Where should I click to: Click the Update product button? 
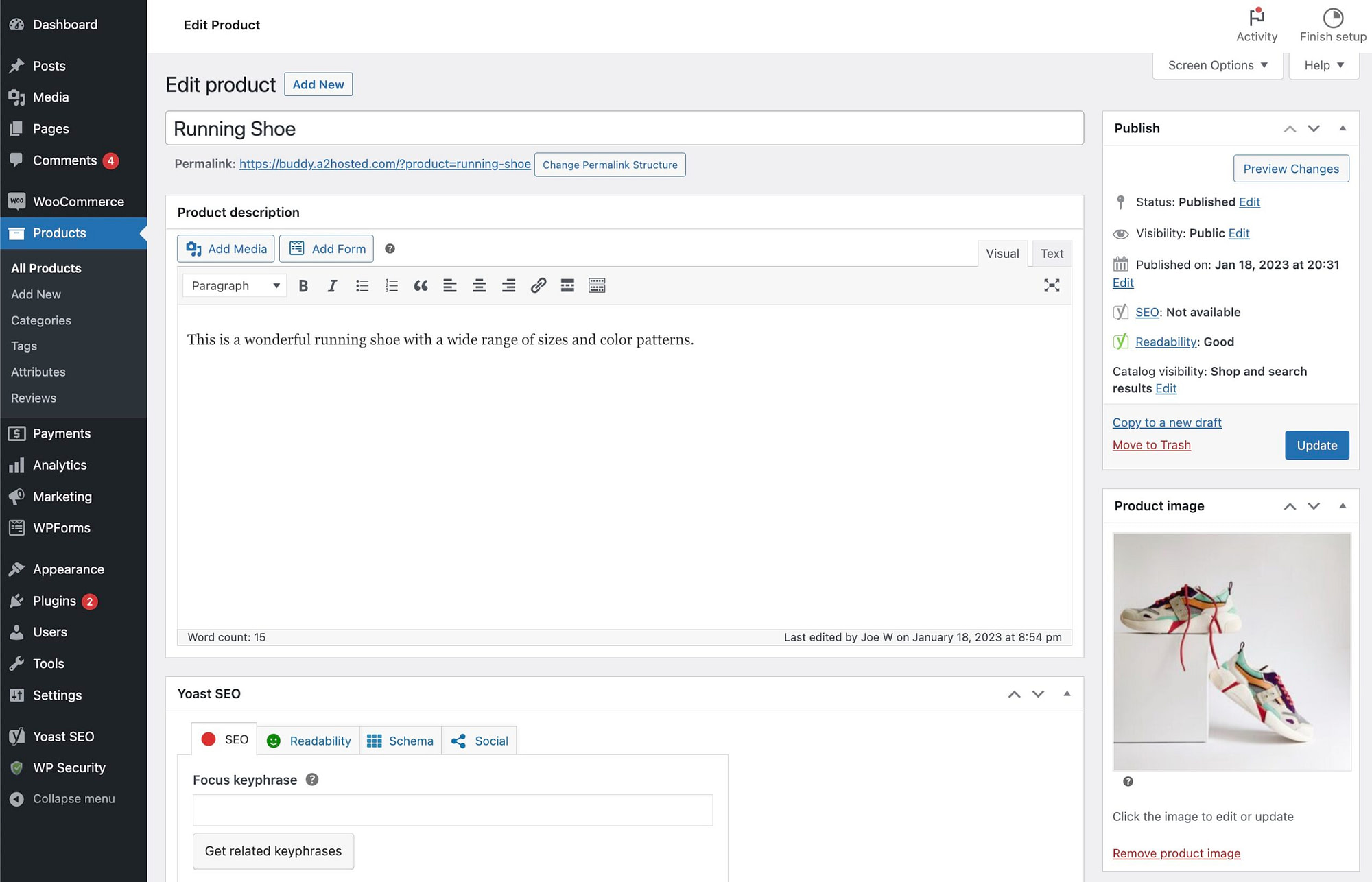[x=1316, y=445]
